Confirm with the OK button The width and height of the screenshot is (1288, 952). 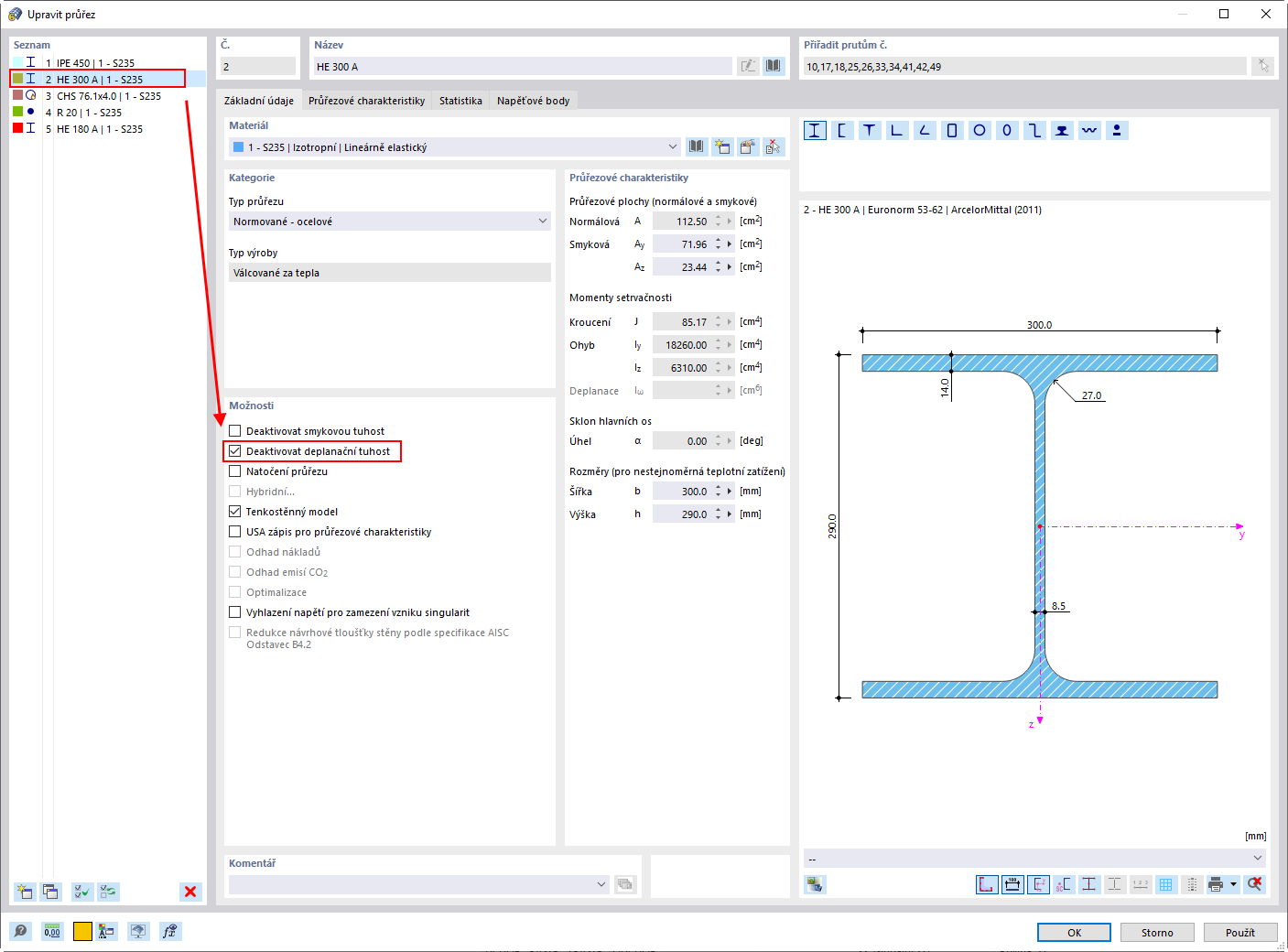[1074, 932]
